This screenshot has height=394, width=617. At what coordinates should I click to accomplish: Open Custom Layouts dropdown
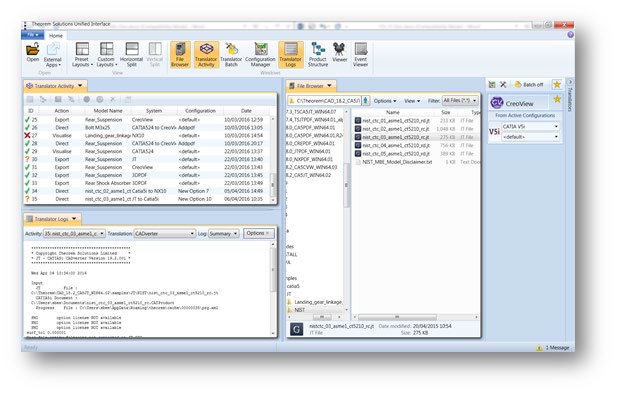107,55
